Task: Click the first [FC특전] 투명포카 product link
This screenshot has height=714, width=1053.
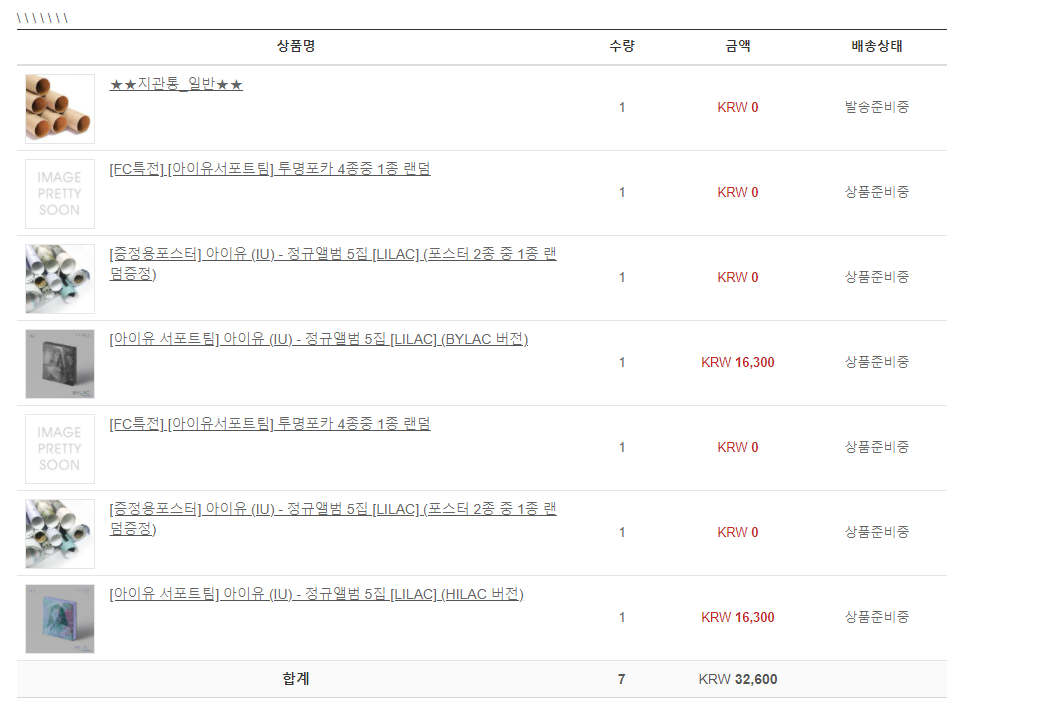Action: pos(270,170)
